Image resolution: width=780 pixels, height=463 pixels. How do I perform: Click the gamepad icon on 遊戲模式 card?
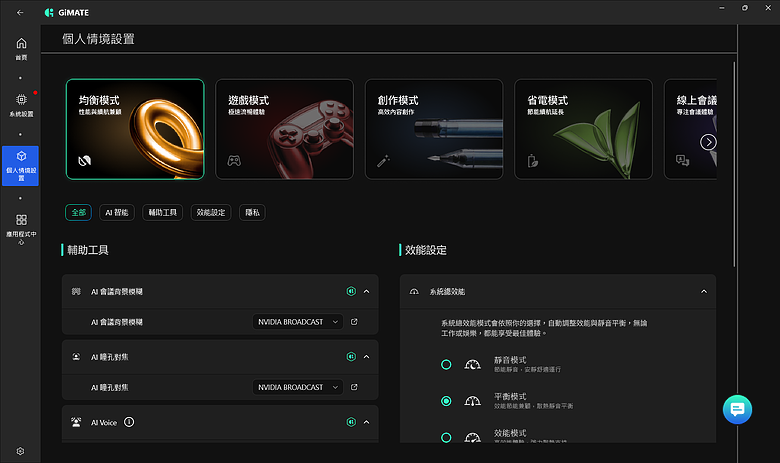tap(234, 161)
